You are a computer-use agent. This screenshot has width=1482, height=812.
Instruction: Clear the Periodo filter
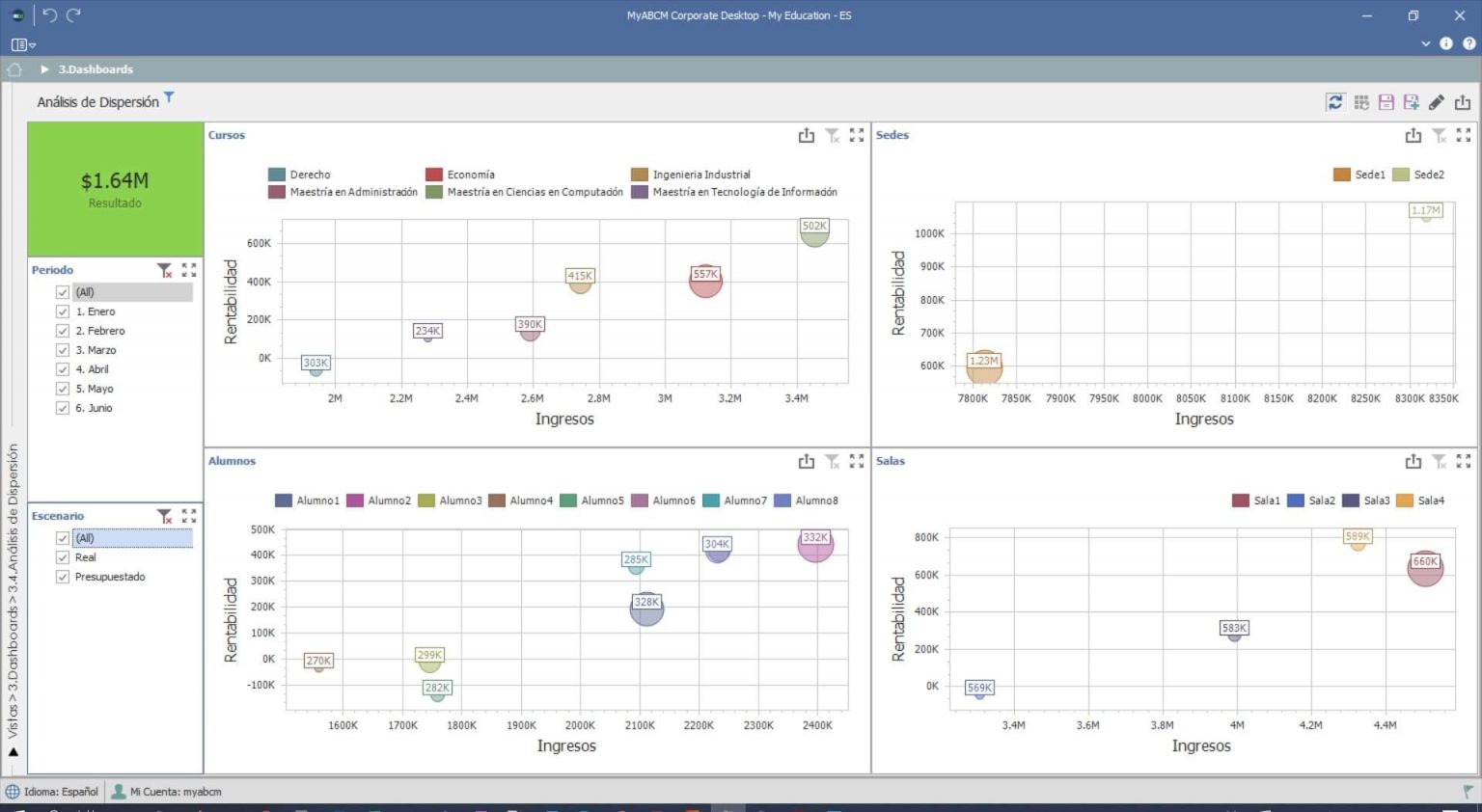tap(165, 270)
